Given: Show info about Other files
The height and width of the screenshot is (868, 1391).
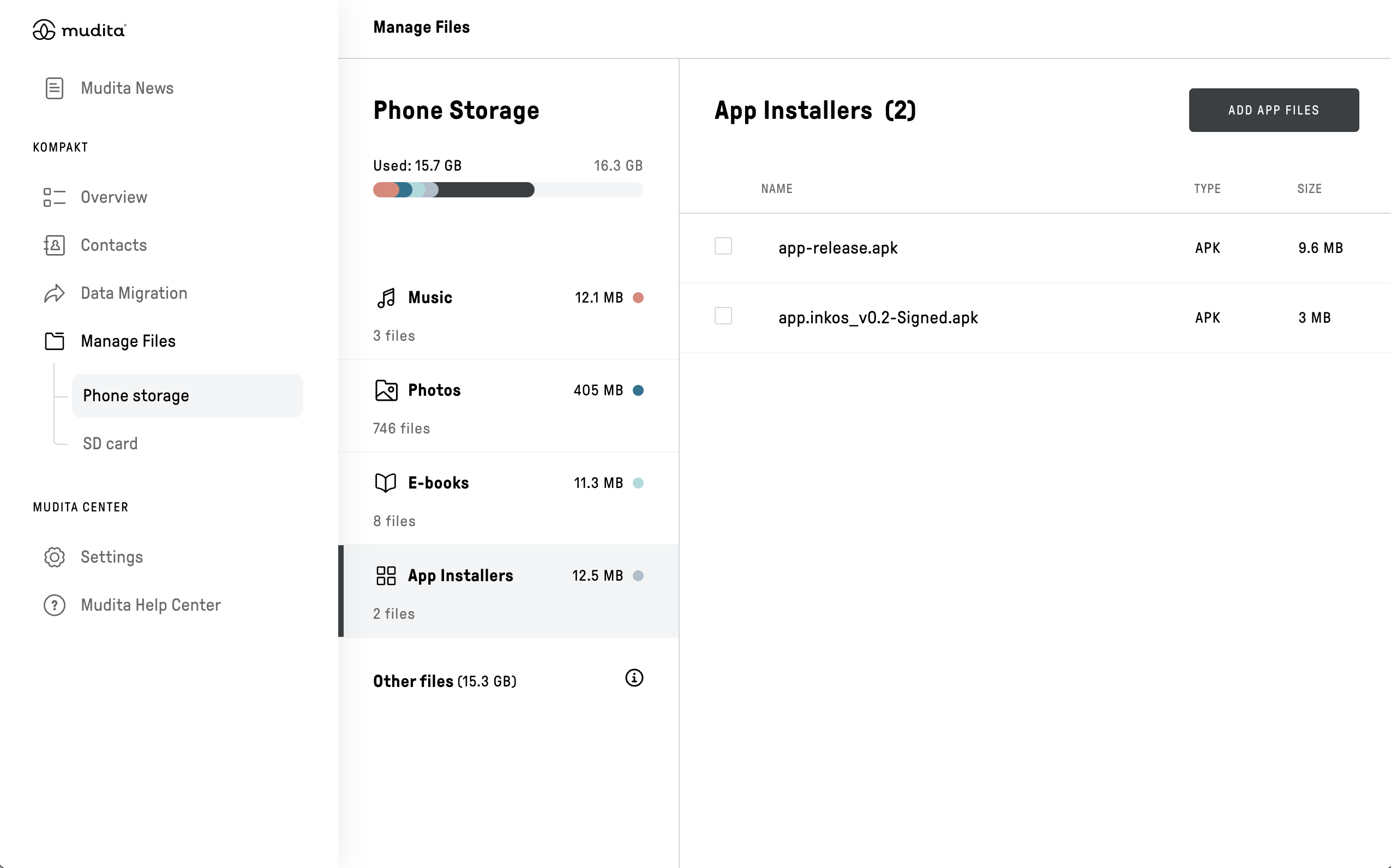Looking at the screenshot, I should (x=634, y=678).
